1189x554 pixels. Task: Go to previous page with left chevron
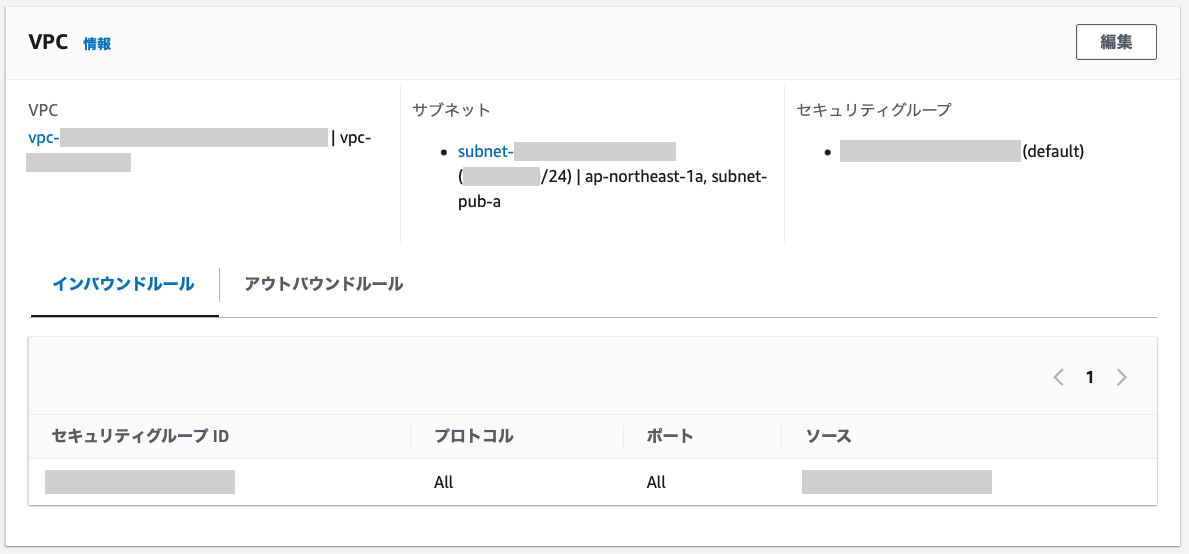point(1058,377)
